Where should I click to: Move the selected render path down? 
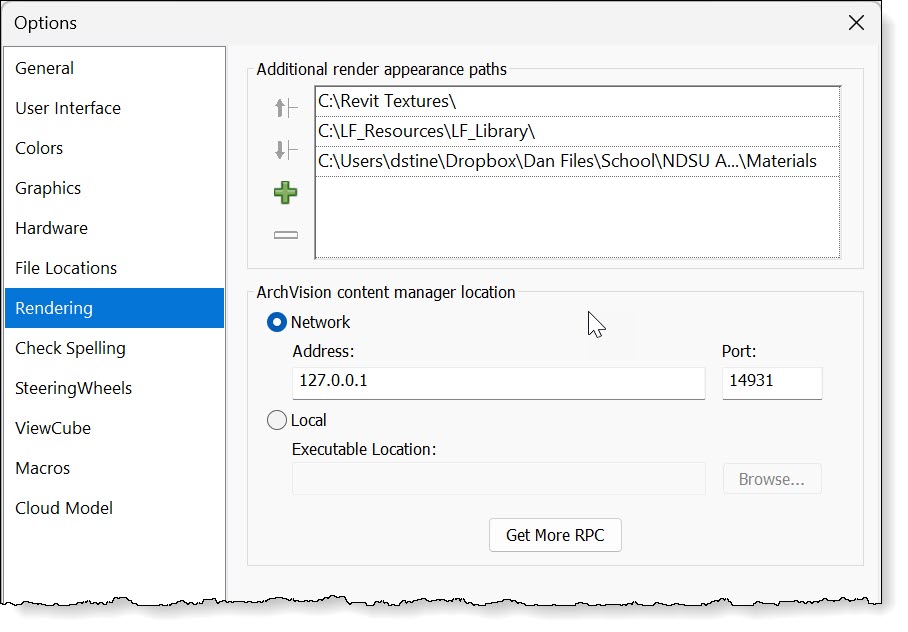tap(284, 151)
